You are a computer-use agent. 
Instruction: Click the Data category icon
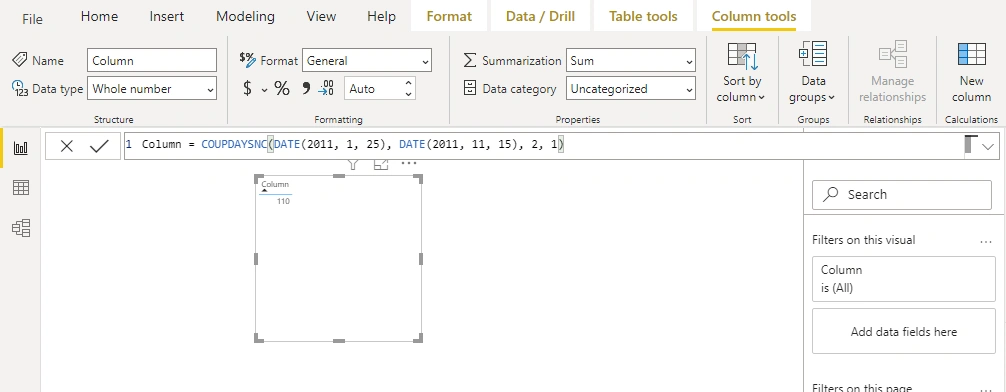point(470,89)
